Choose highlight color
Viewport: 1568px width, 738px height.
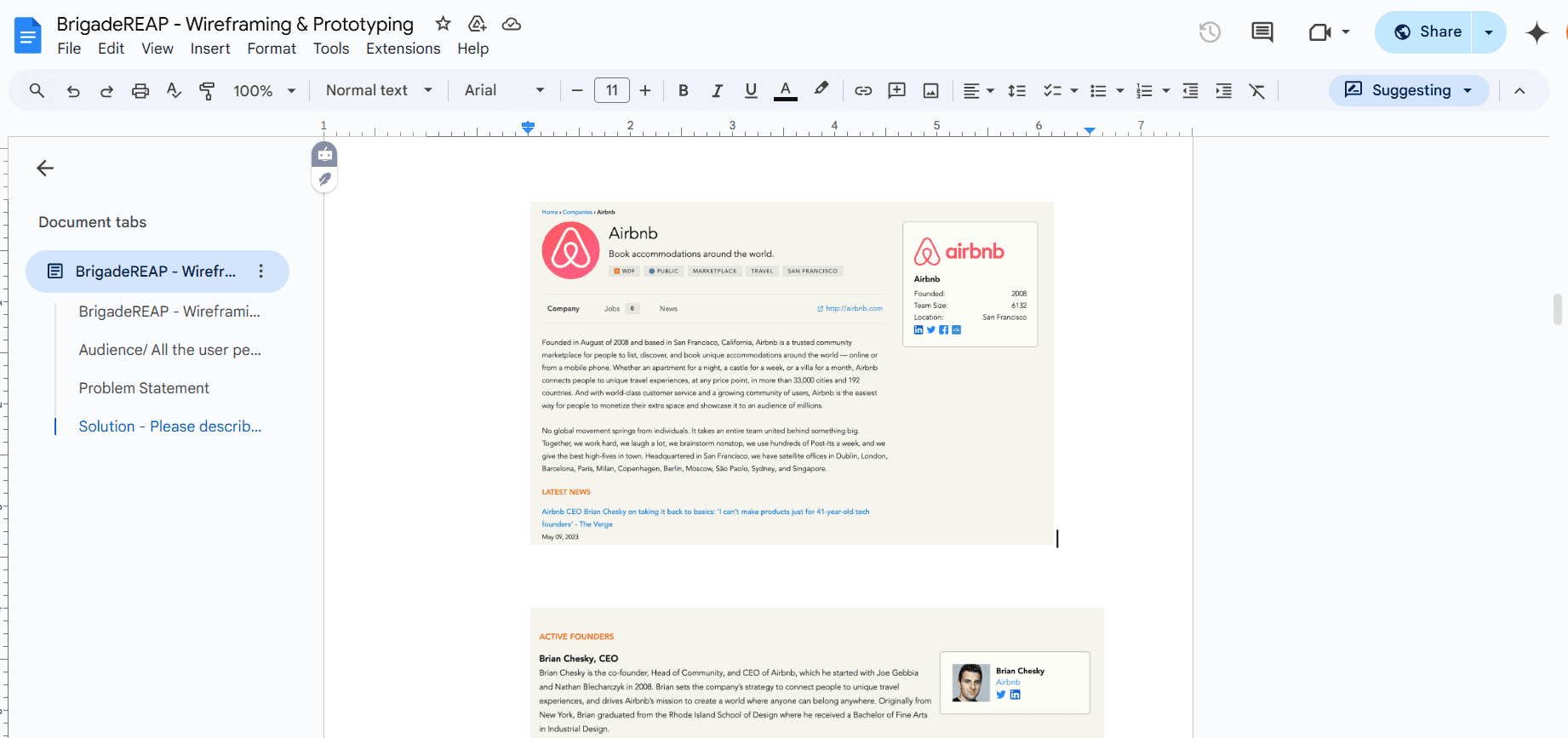click(821, 89)
